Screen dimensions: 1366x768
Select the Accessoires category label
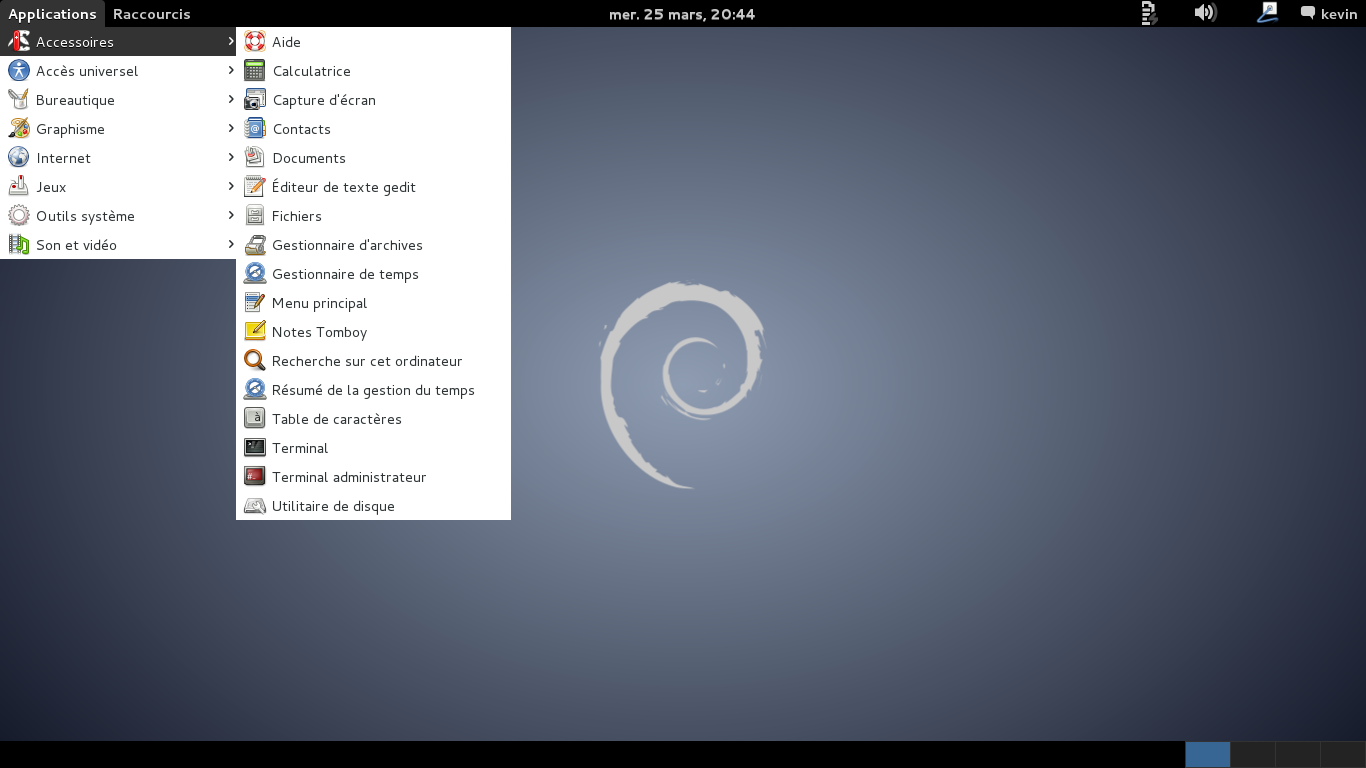pyautogui.click(x=75, y=42)
